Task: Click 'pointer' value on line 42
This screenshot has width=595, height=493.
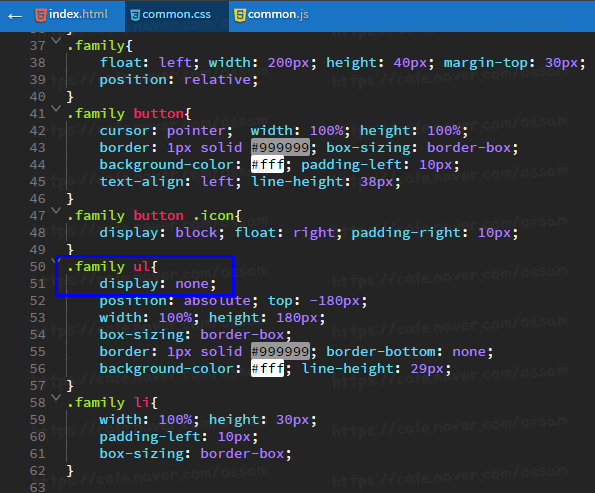Action: pos(196,131)
